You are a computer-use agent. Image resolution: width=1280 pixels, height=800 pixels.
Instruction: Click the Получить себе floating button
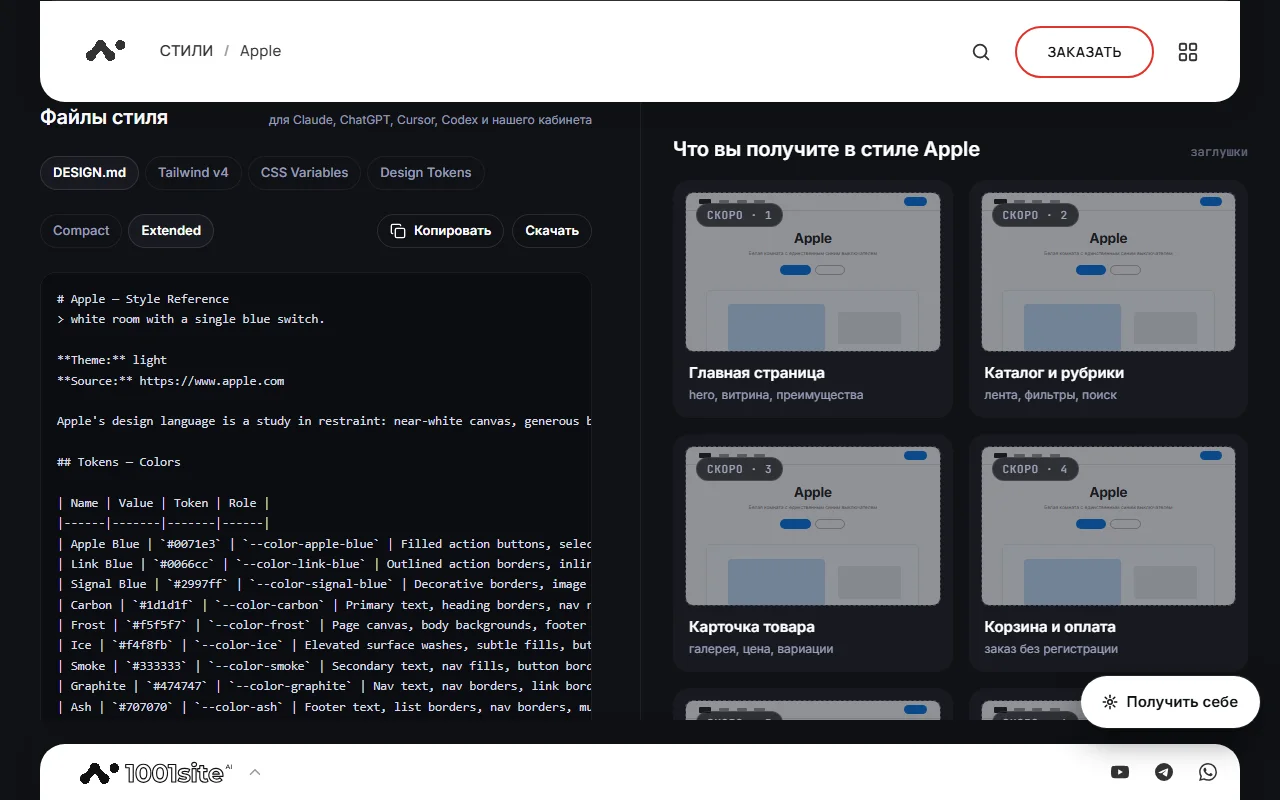1170,702
